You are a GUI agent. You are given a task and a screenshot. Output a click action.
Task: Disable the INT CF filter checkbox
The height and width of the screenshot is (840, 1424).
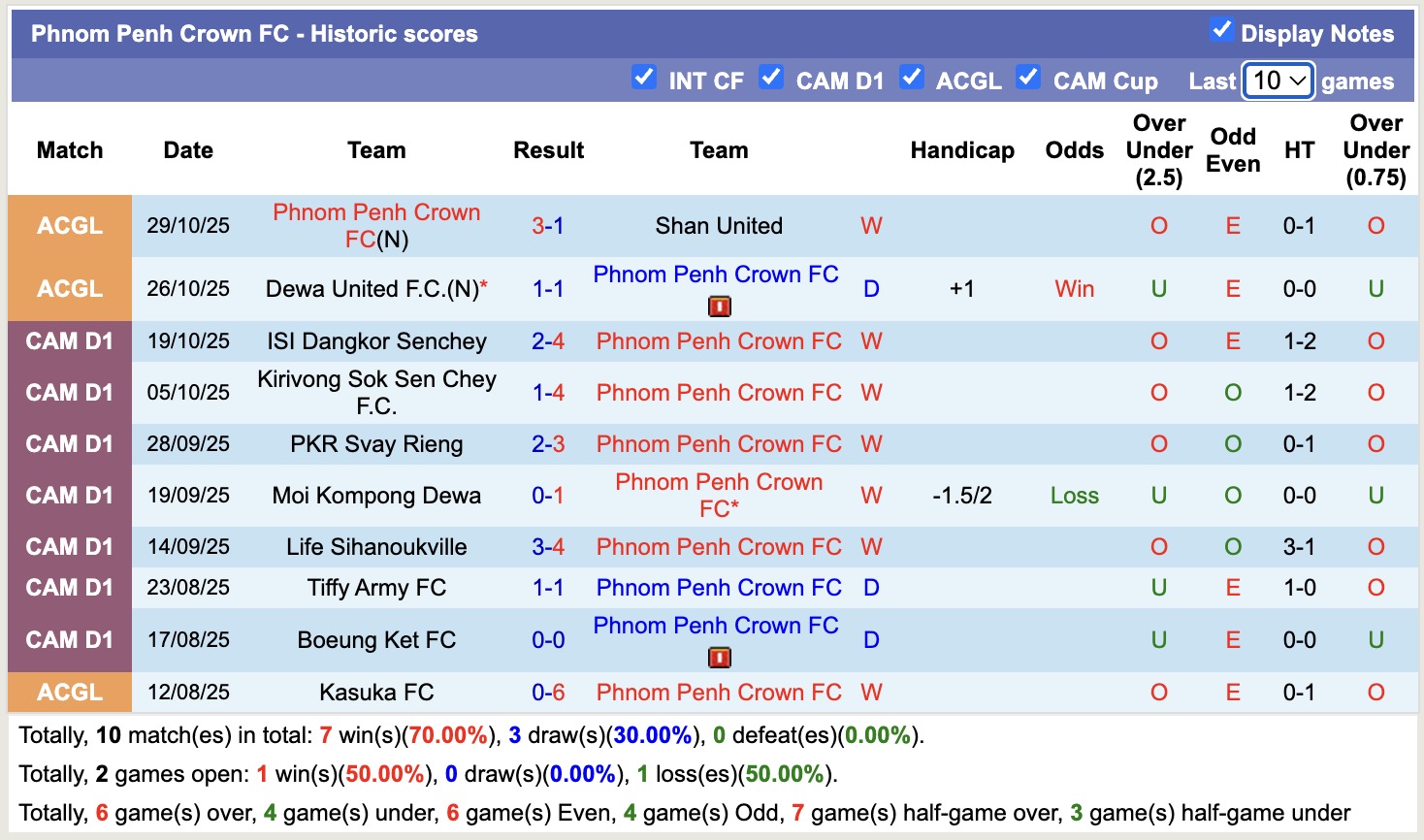pos(644,77)
